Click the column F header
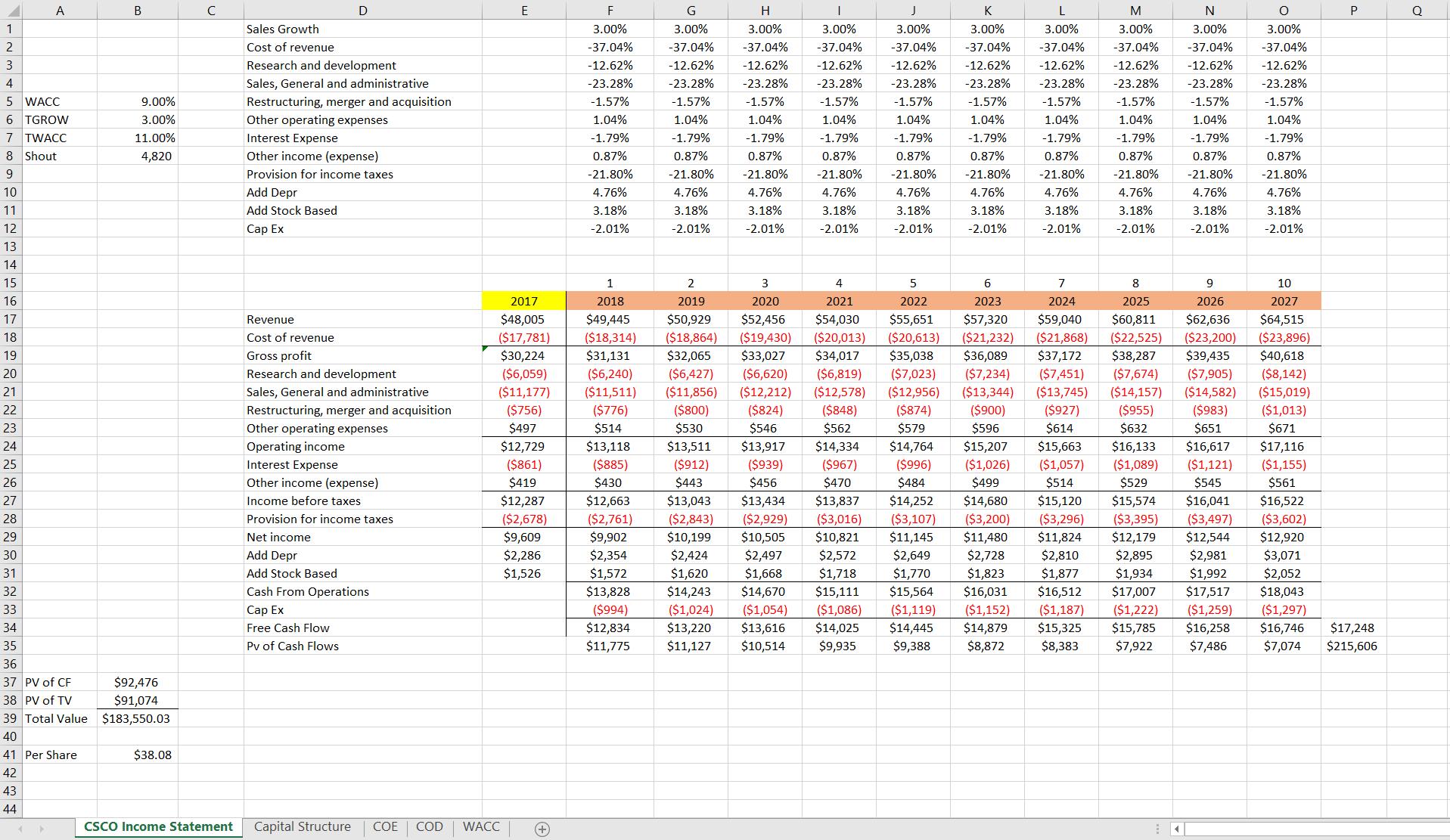 click(x=610, y=10)
